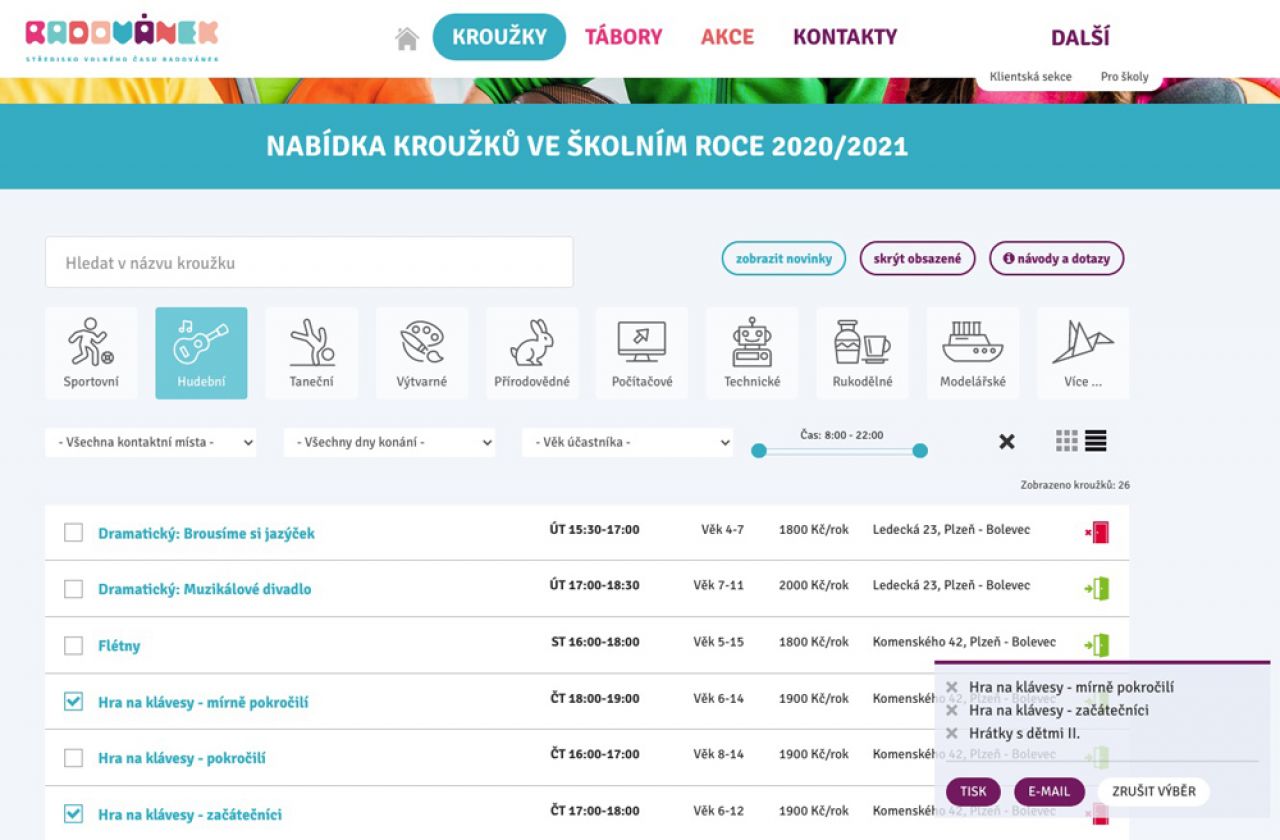The image size is (1280, 840).
Task: Click the zobrazit novinky button
Action: [783, 258]
